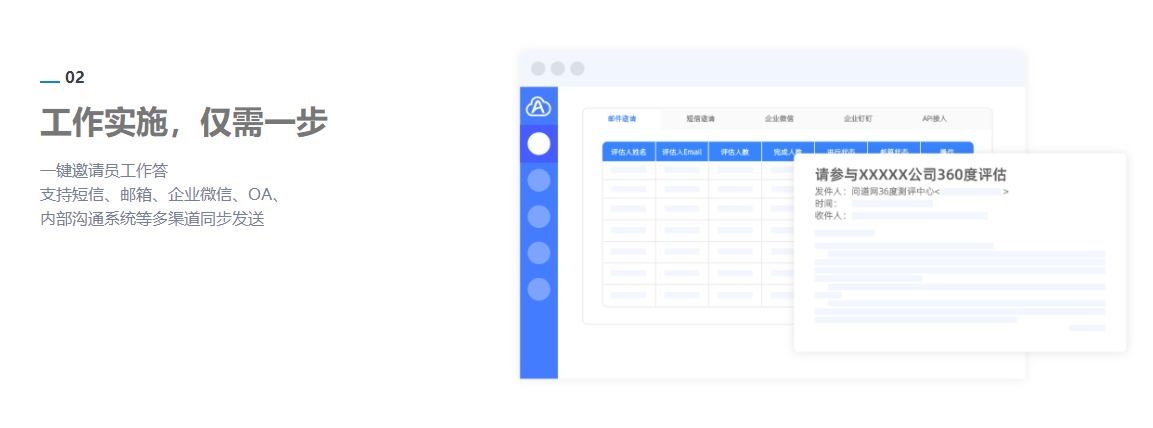Image resolution: width=1153 pixels, height=428 pixels.
Task: Click the cloud A logo in the sidebar
Action: tap(539, 107)
